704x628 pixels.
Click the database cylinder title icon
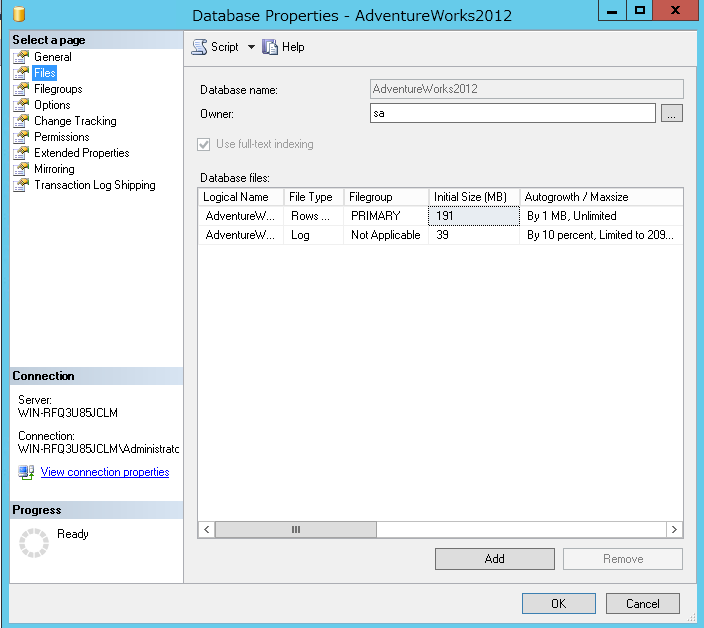pyautogui.click(x=19, y=13)
